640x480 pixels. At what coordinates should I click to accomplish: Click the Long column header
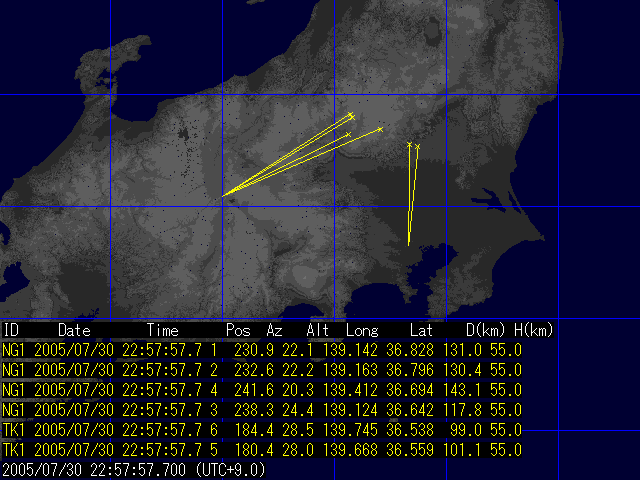coord(361,329)
